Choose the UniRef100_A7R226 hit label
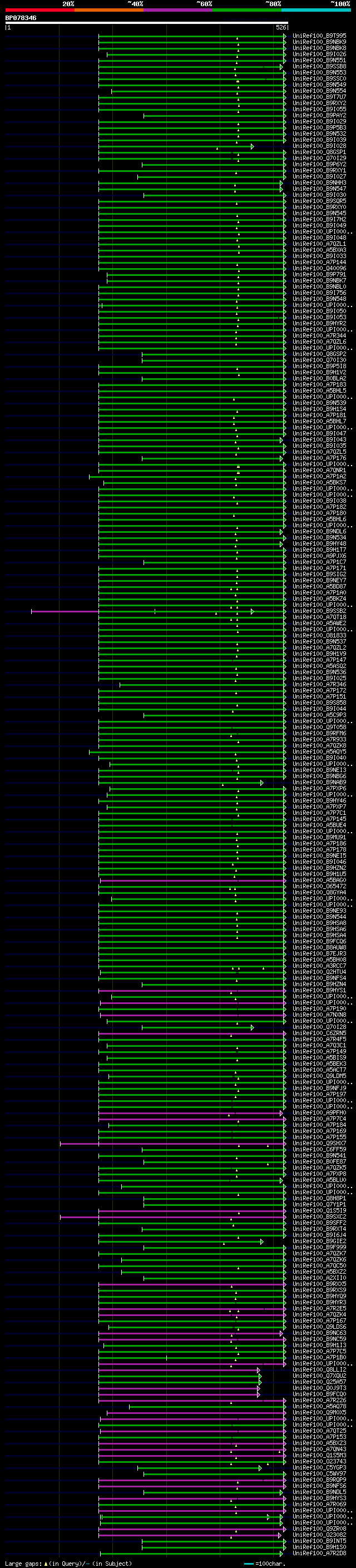Image resolution: width=356 pixels, height=1568 pixels. pyautogui.click(x=319, y=1400)
